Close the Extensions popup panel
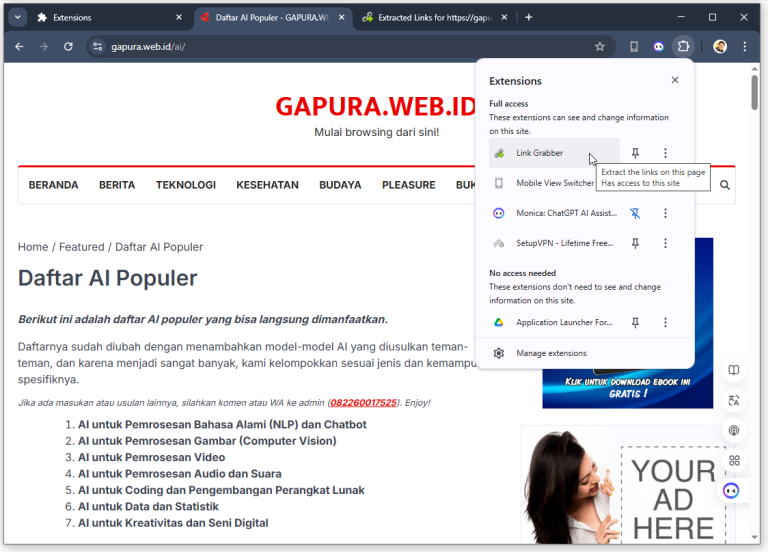 (675, 80)
